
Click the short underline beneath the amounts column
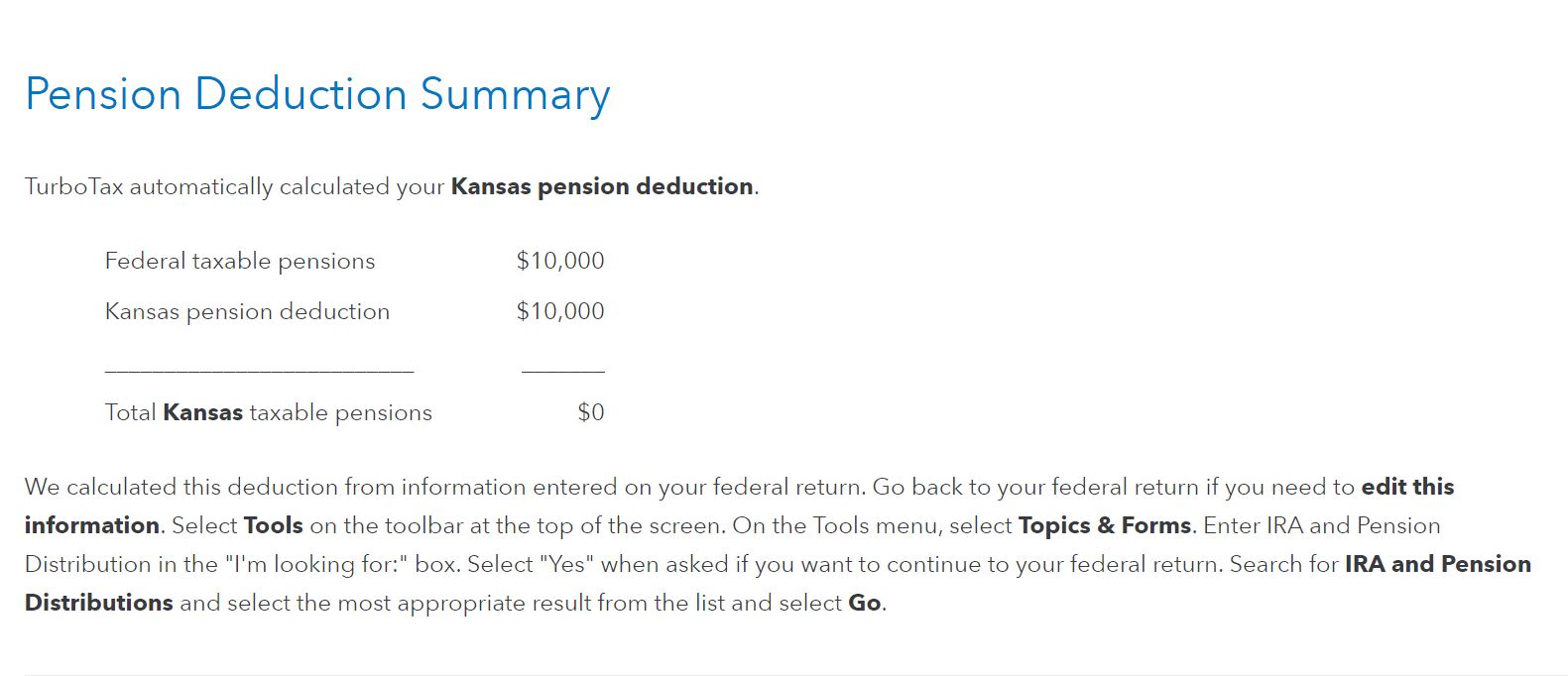tap(562, 371)
